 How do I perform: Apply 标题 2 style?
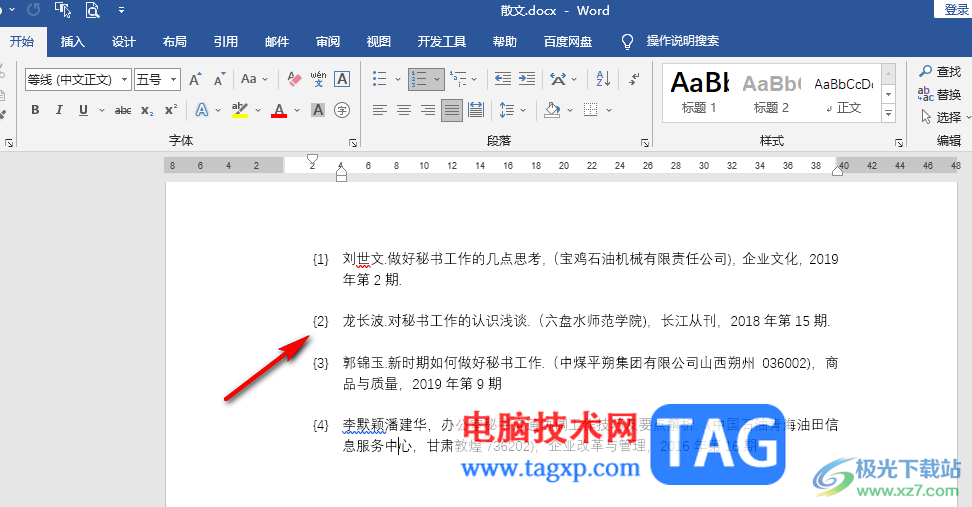pos(771,93)
